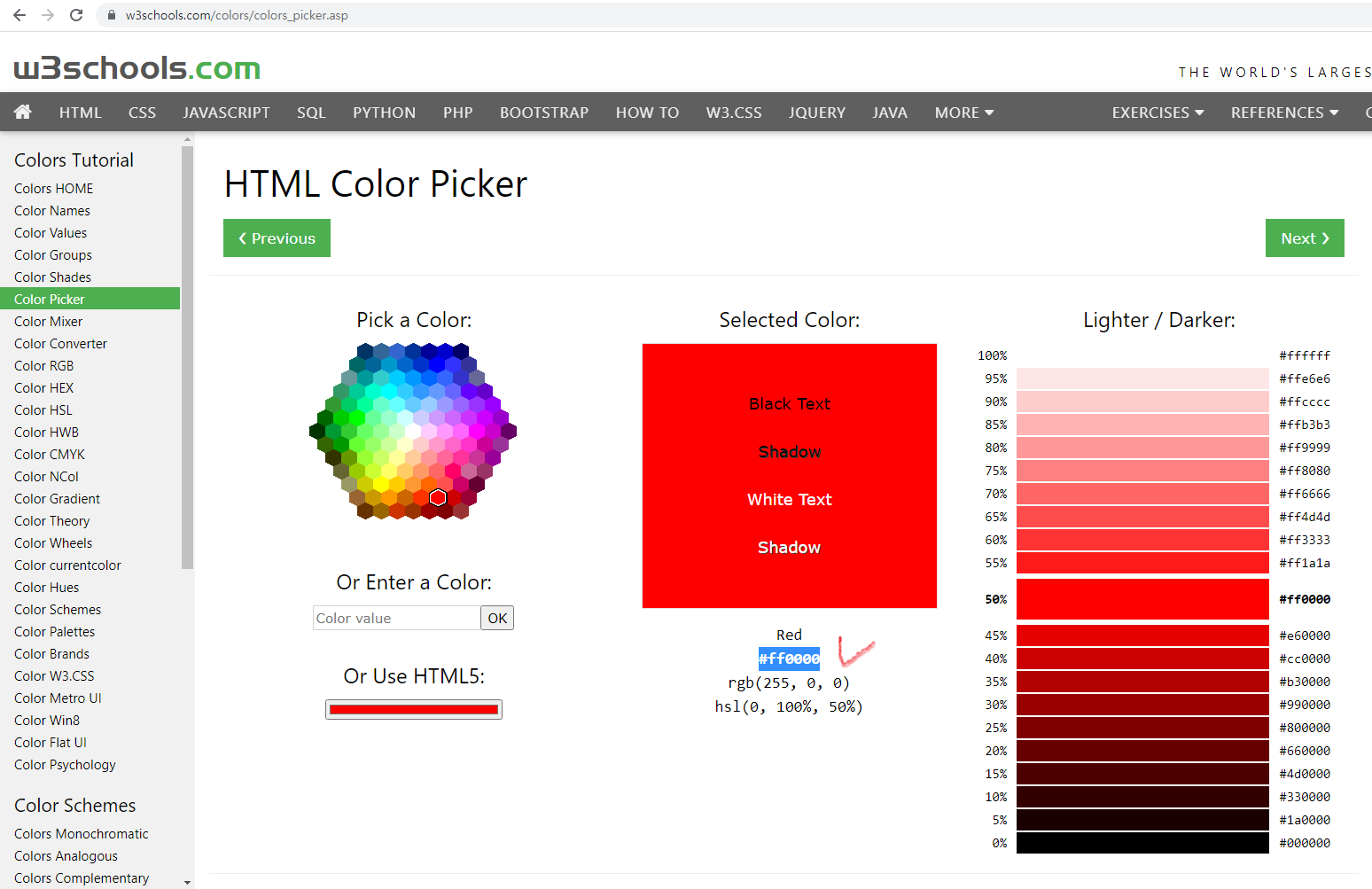This screenshot has height=889, width=1372.
Task: Open the EXERCISES dropdown
Action: pyautogui.click(x=1157, y=113)
